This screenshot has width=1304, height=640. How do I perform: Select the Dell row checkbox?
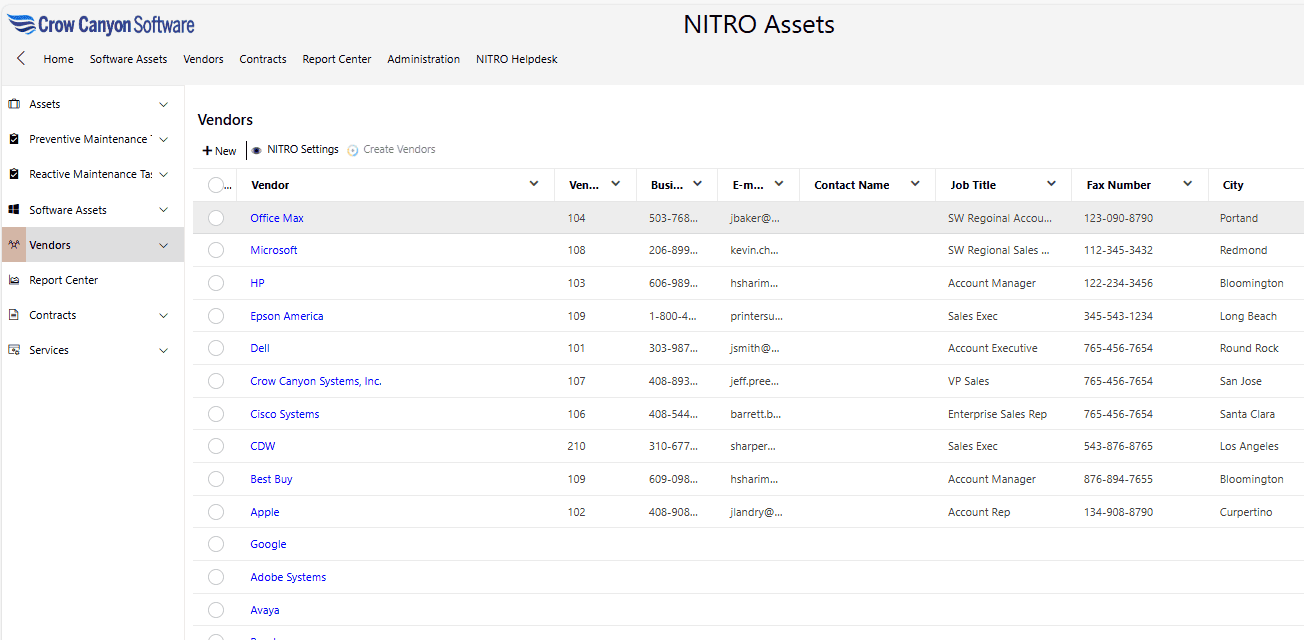coord(216,348)
